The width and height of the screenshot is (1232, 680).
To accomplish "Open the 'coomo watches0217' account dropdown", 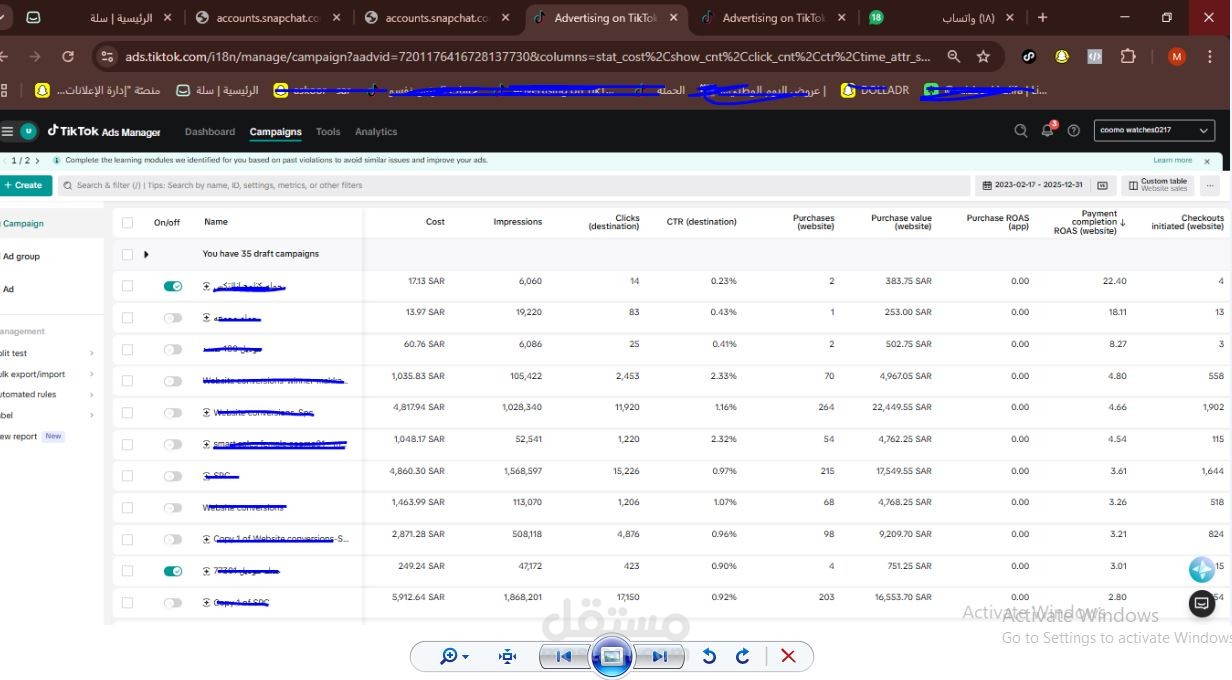I will click(1155, 130).
